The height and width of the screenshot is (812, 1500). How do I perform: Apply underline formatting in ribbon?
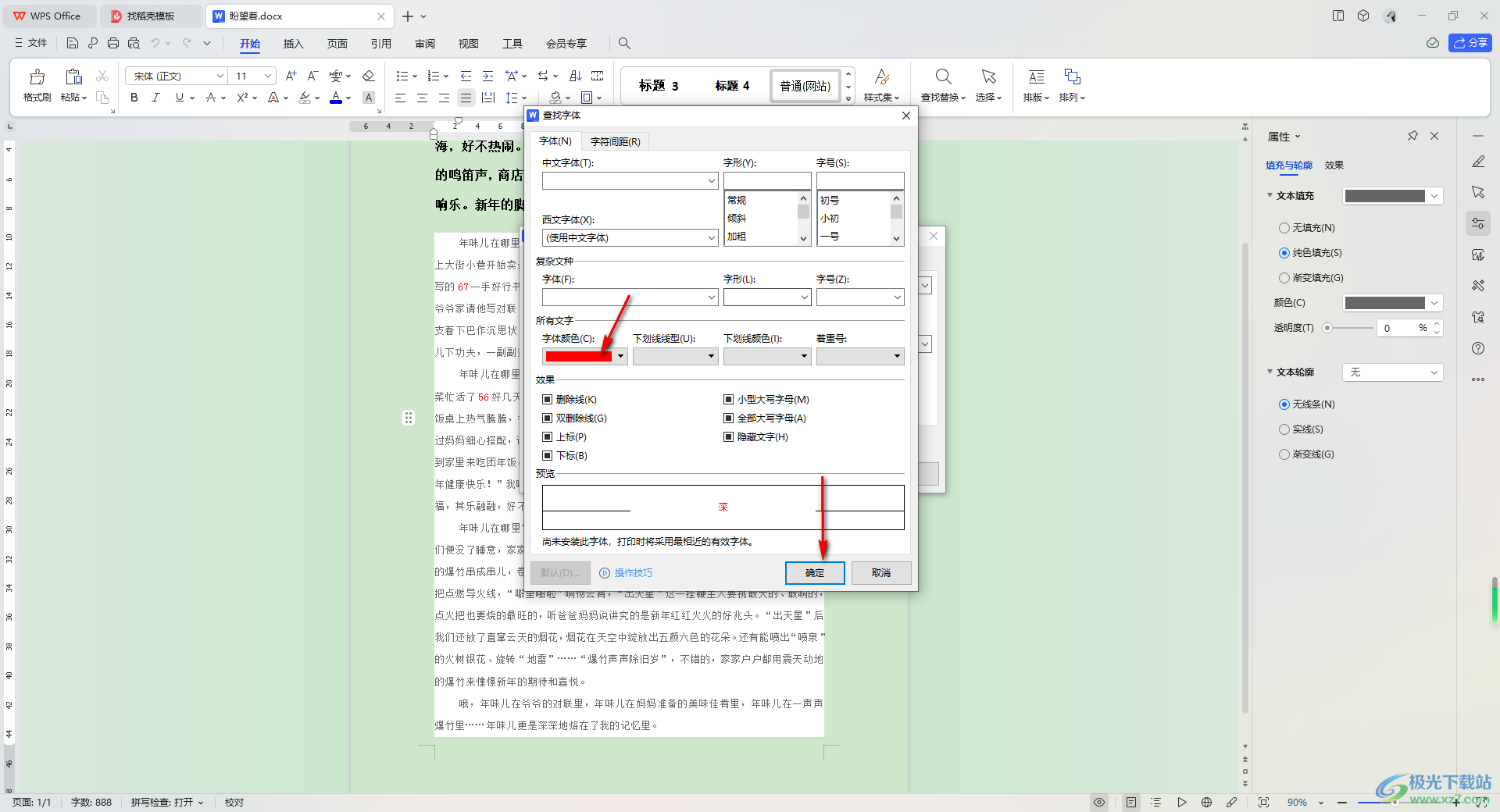180,98
